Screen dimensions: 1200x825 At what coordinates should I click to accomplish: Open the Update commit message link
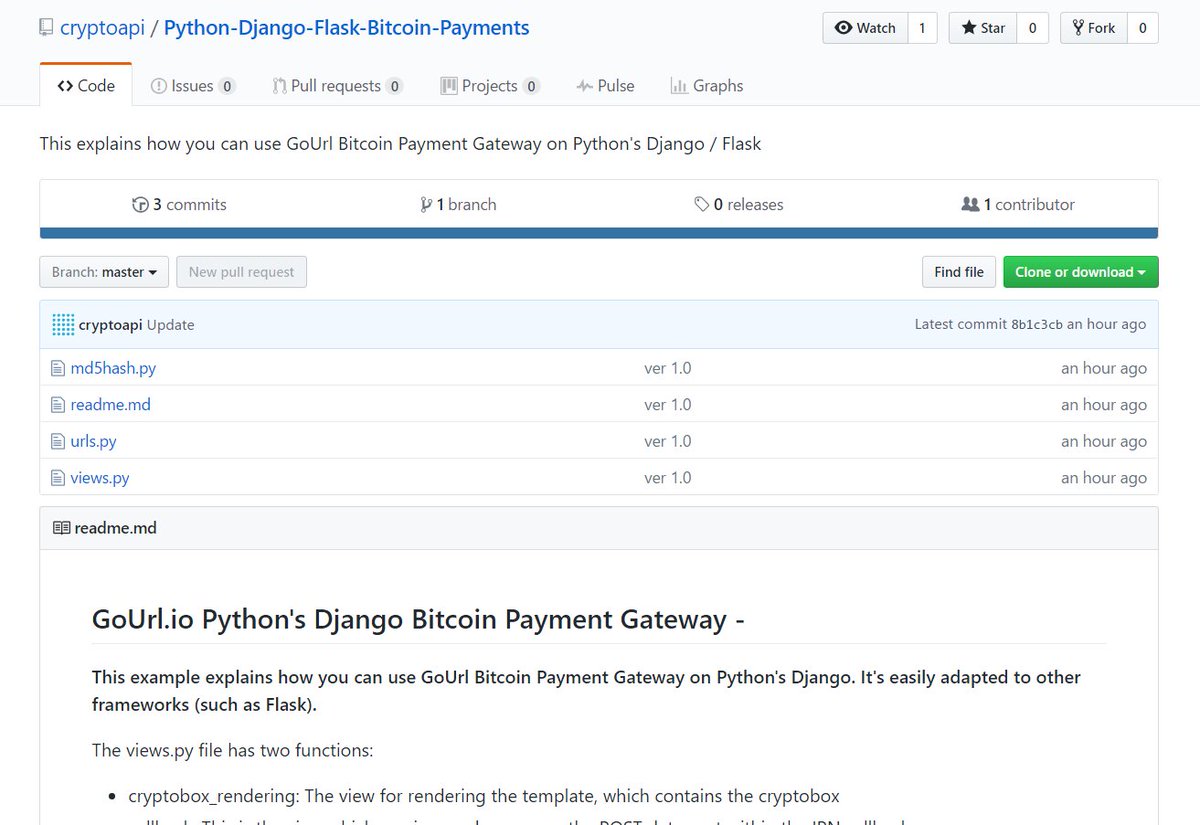171,325
